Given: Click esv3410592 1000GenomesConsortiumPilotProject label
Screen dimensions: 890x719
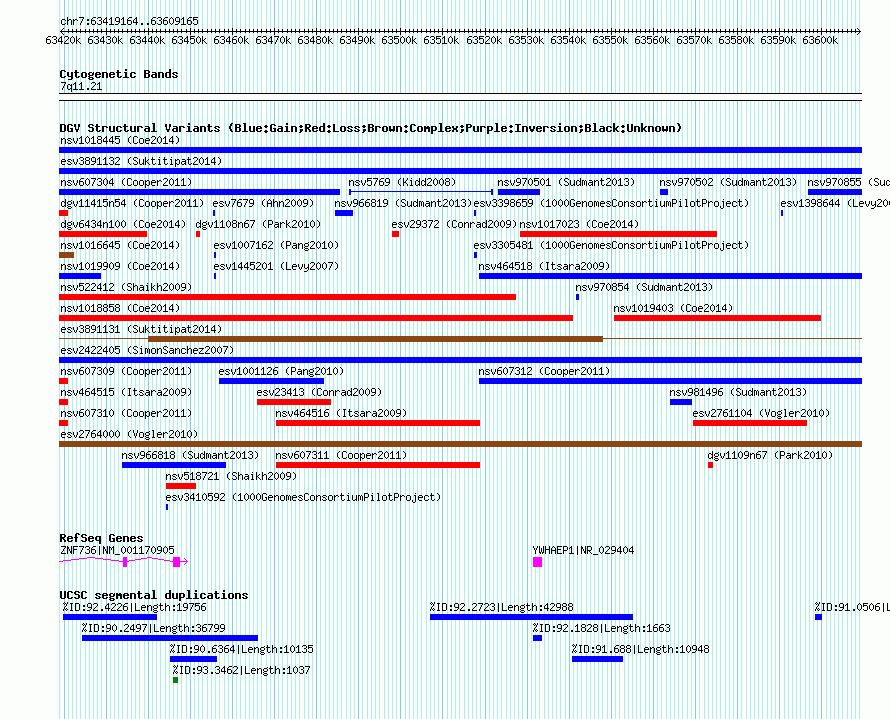Looking at the screenshot, I should coord(303,497).
